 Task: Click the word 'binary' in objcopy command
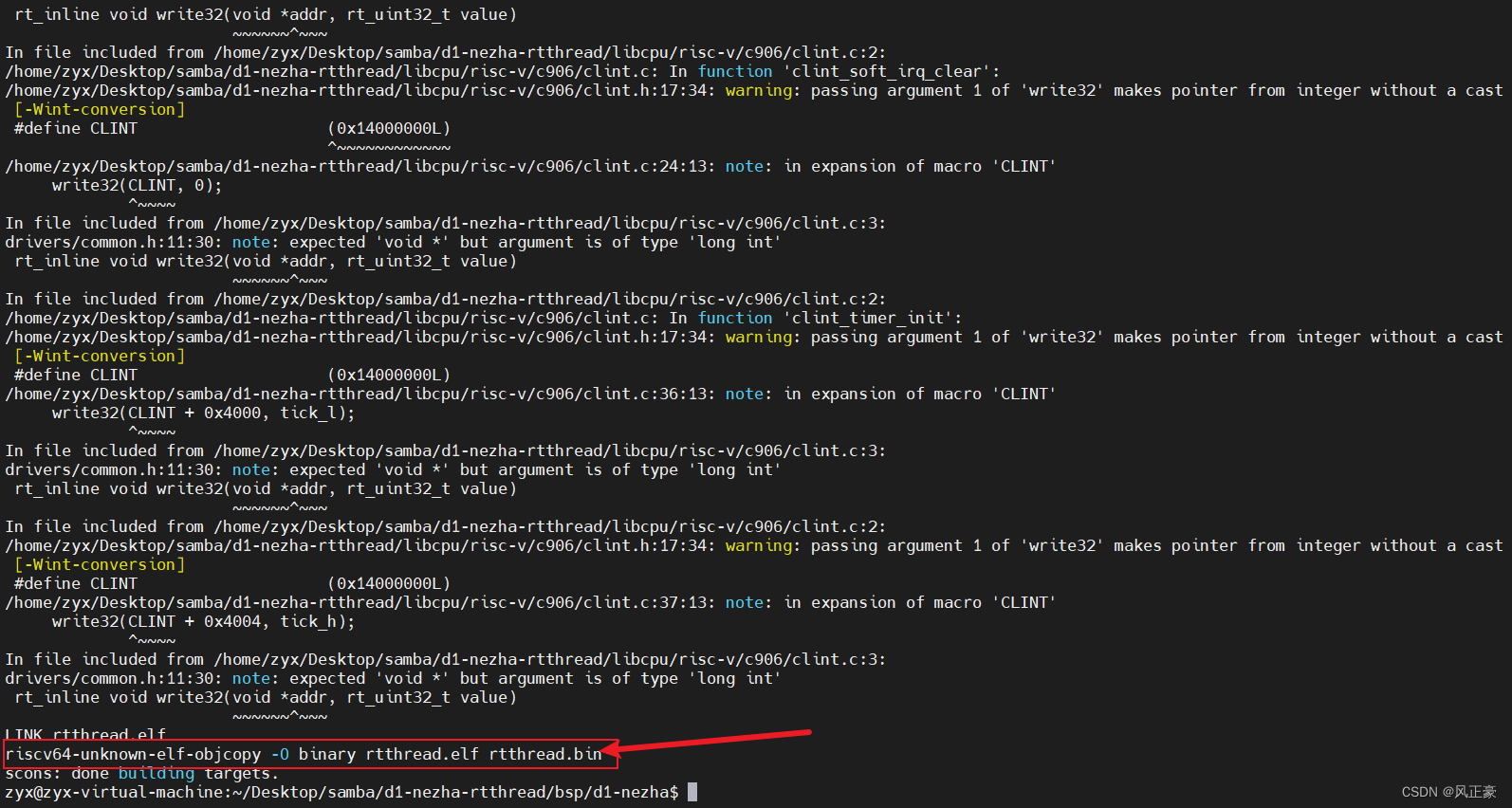point(327,754)
